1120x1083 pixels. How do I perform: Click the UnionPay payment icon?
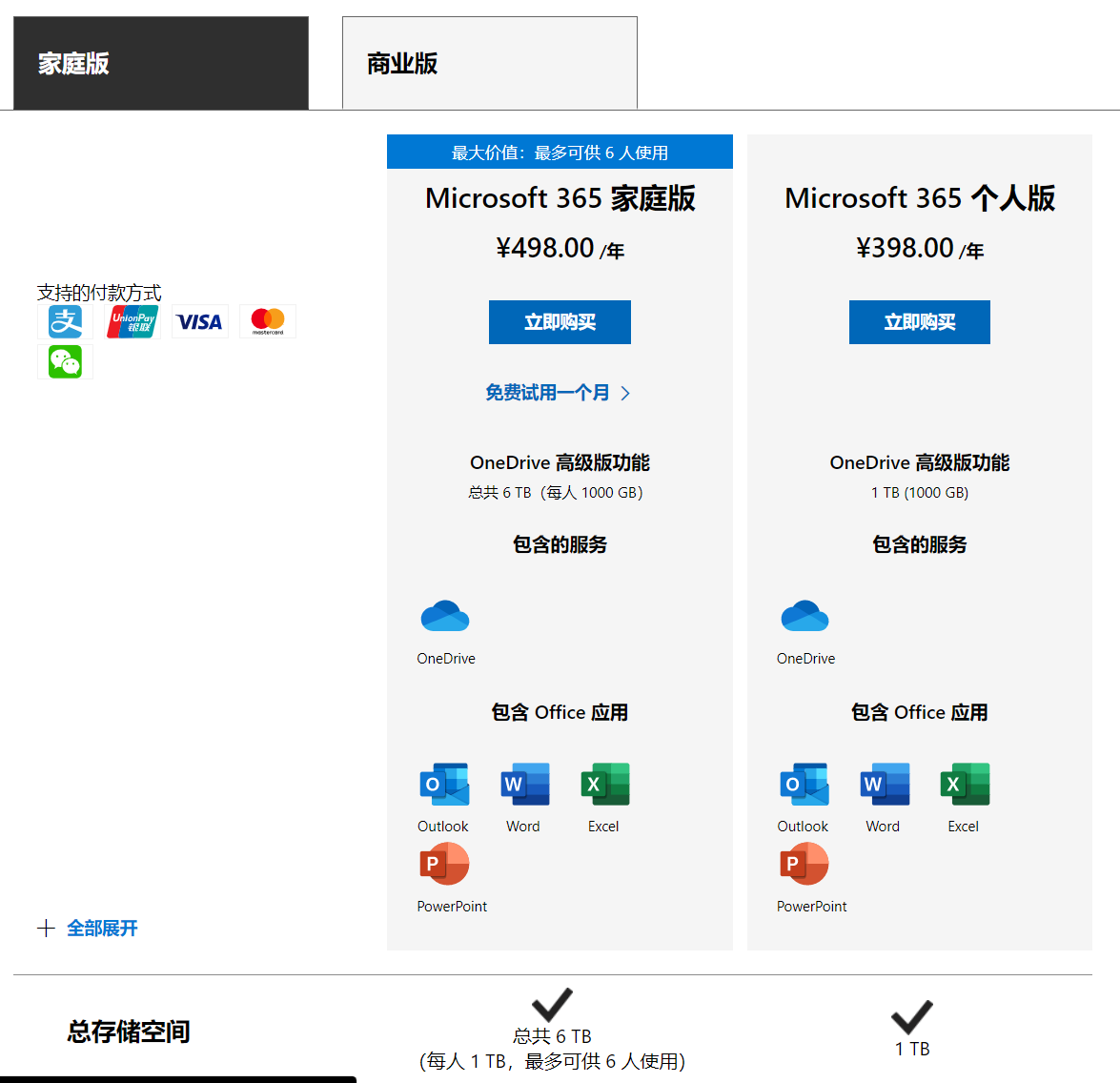pyautogui.click(x=132, y=321)
